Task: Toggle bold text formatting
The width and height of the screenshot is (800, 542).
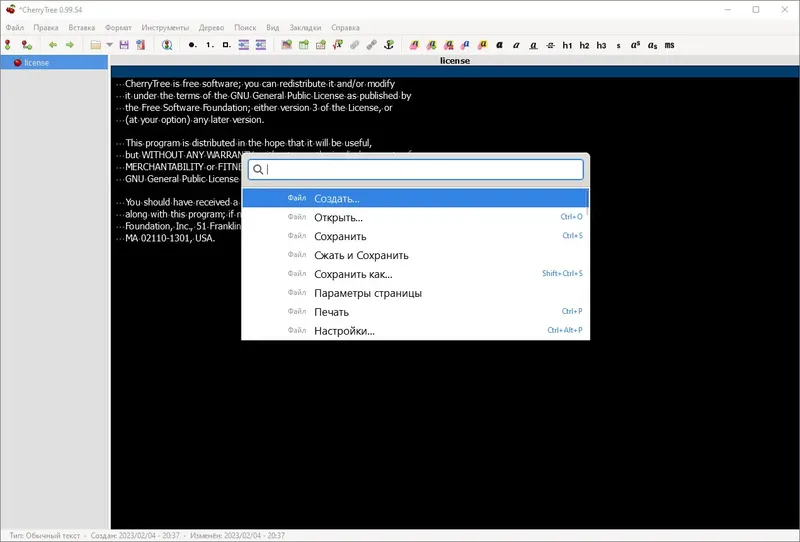Action: [499, 45]
